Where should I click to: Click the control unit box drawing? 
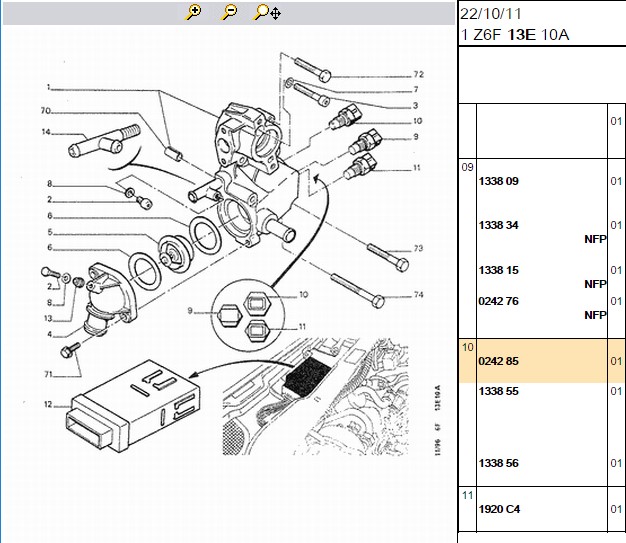click(132, 405)
